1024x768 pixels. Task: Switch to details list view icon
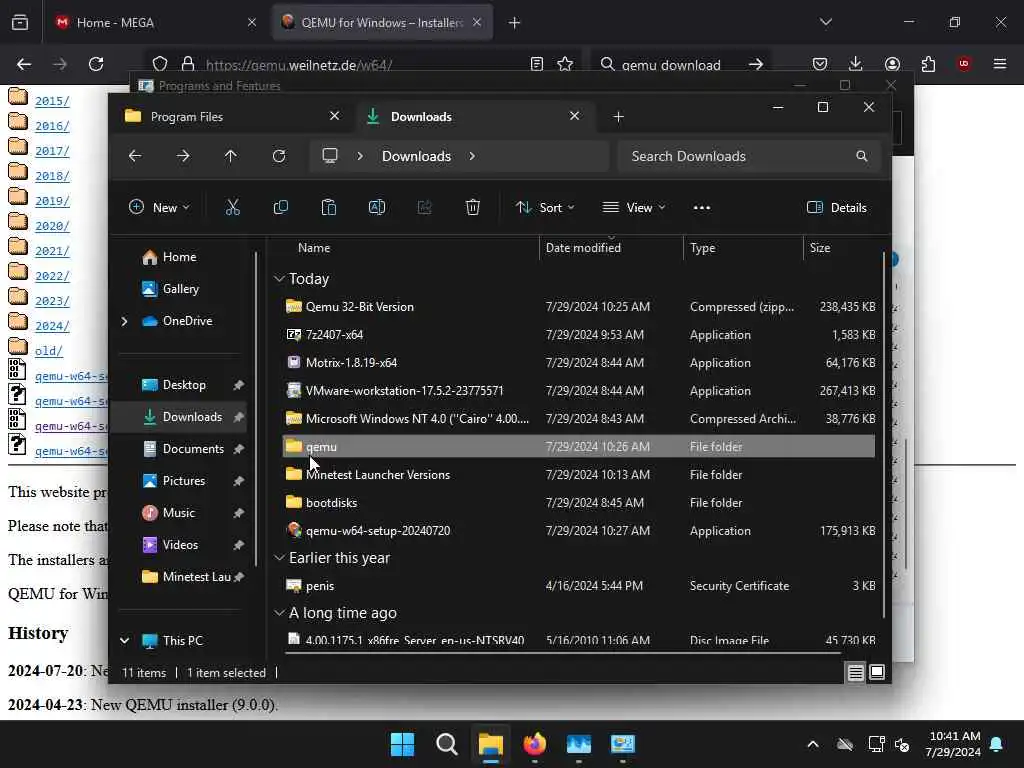[856, 672]
